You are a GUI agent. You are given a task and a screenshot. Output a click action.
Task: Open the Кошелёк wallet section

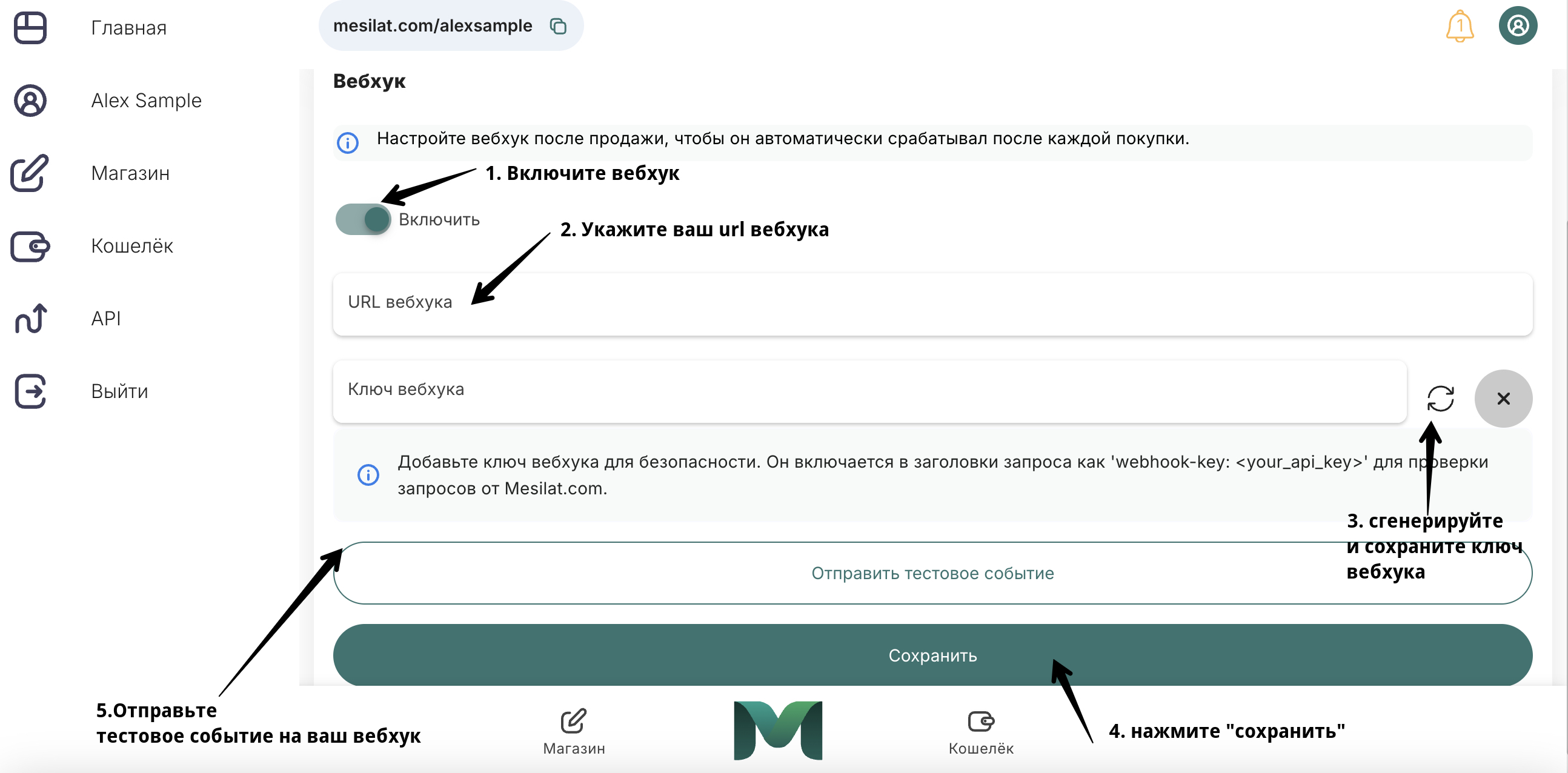coord(131,246)
